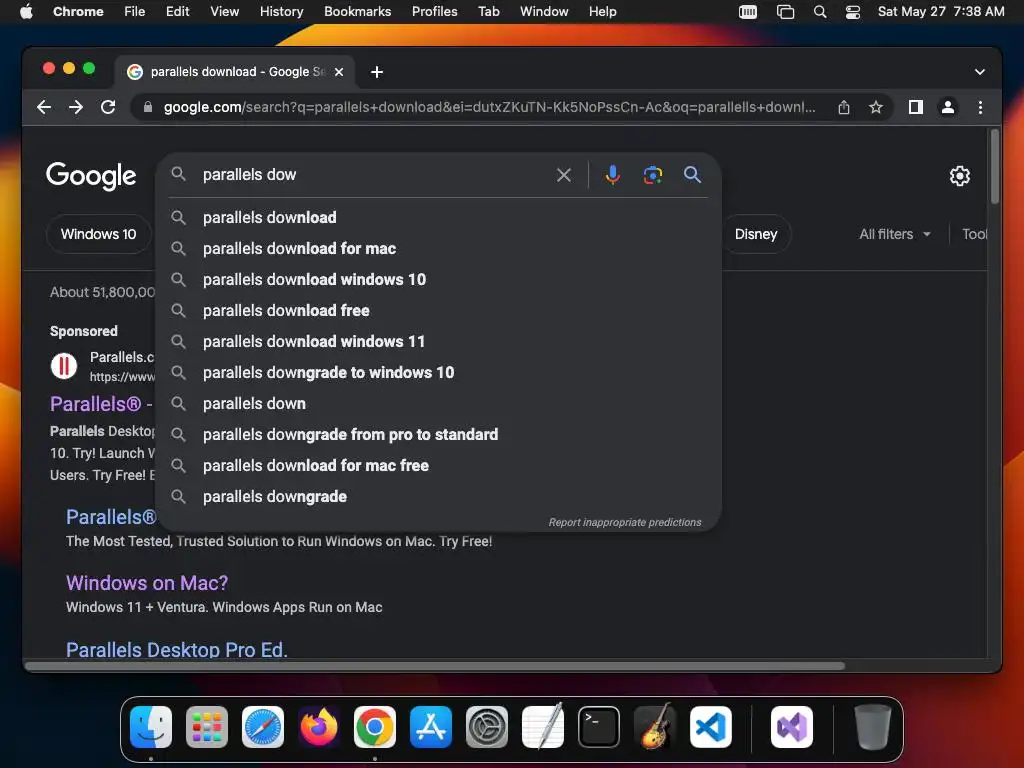Open 'Parallels Desktop Pro Ed.' link
The height and width of the screenshot is (768, 1024).
[x=176, y=649]
